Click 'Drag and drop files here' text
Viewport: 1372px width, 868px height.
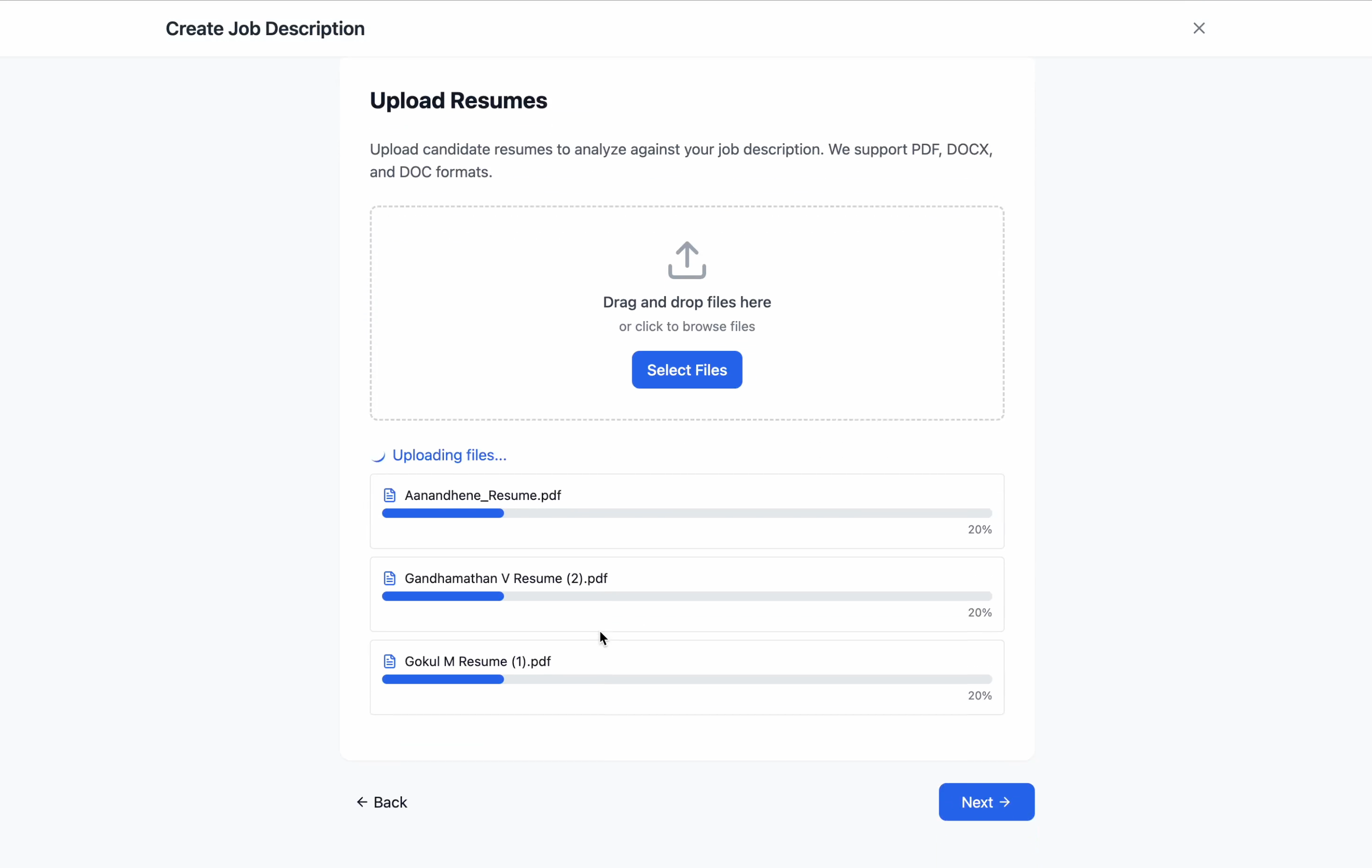pyautogui.click(x=686, y=302)
